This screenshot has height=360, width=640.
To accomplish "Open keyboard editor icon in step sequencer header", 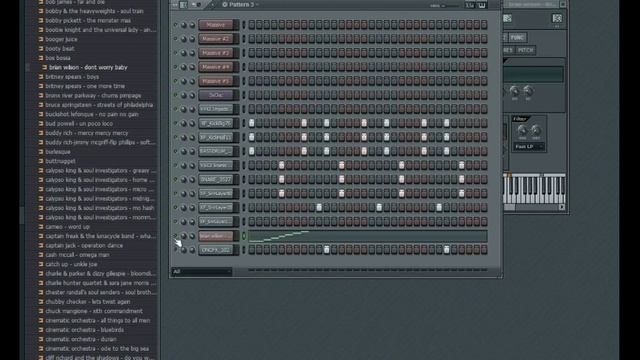I will (x=482, y=5).
